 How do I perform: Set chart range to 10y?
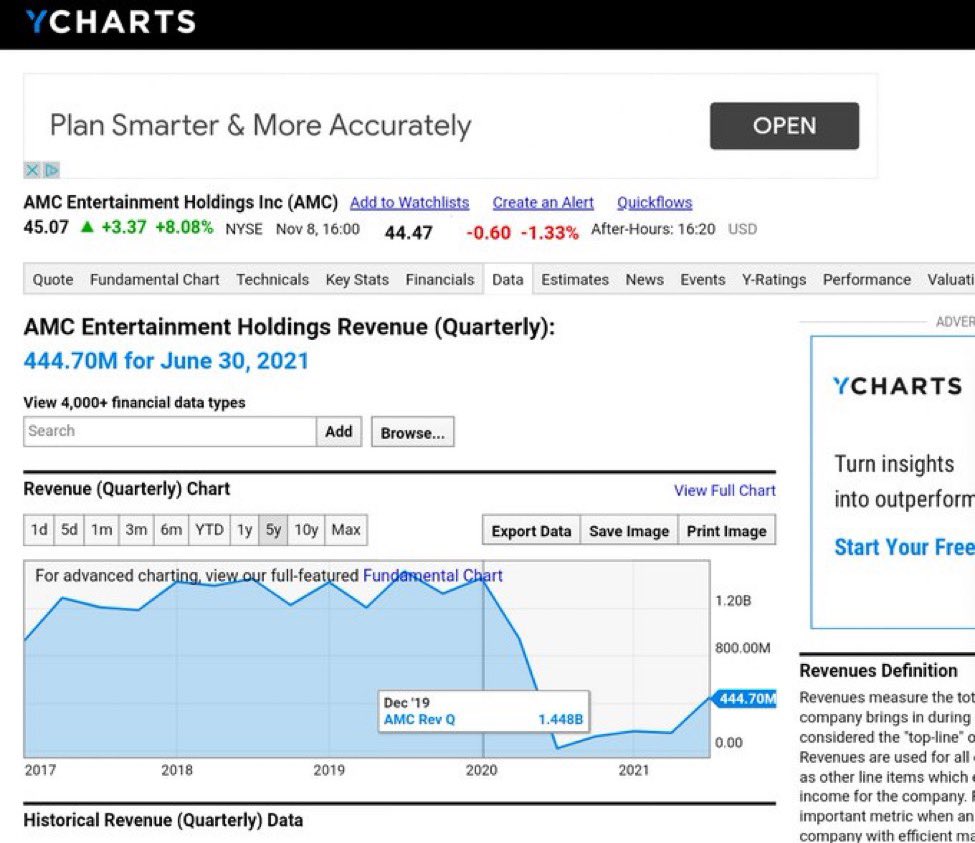point(306,530)
